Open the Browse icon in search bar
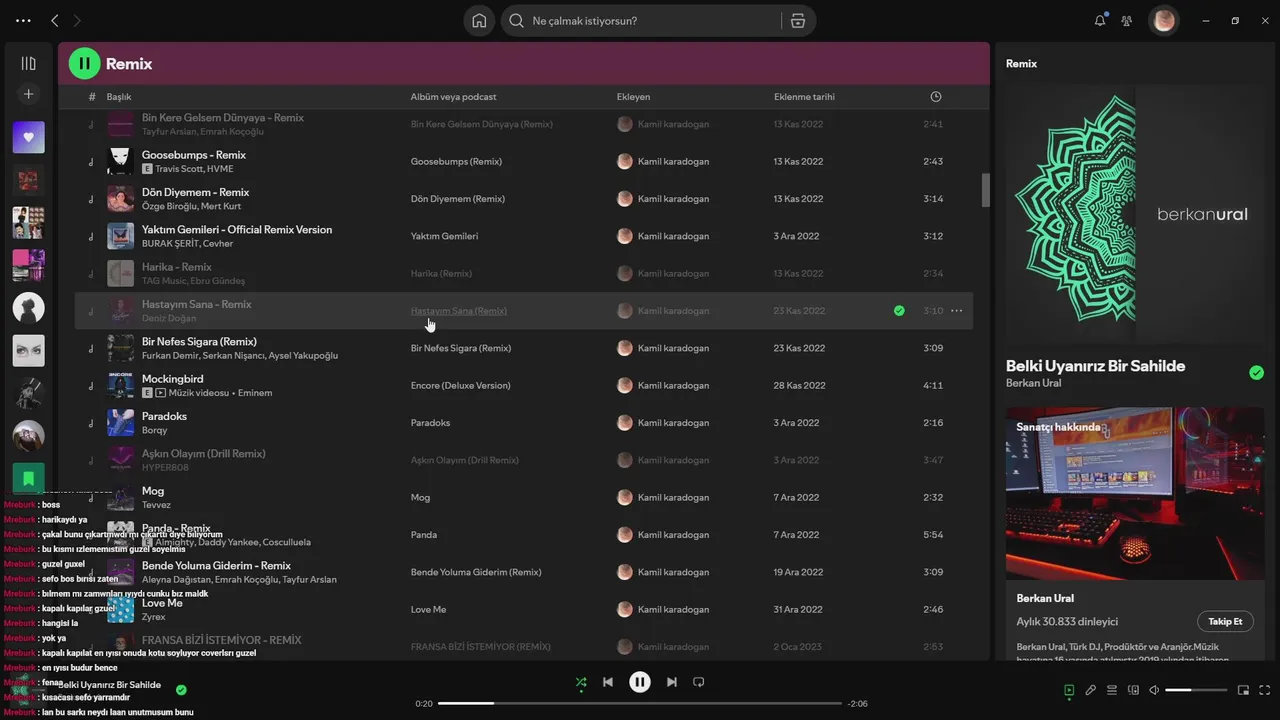Screen dimensions: 1280x720 (797, 21)
